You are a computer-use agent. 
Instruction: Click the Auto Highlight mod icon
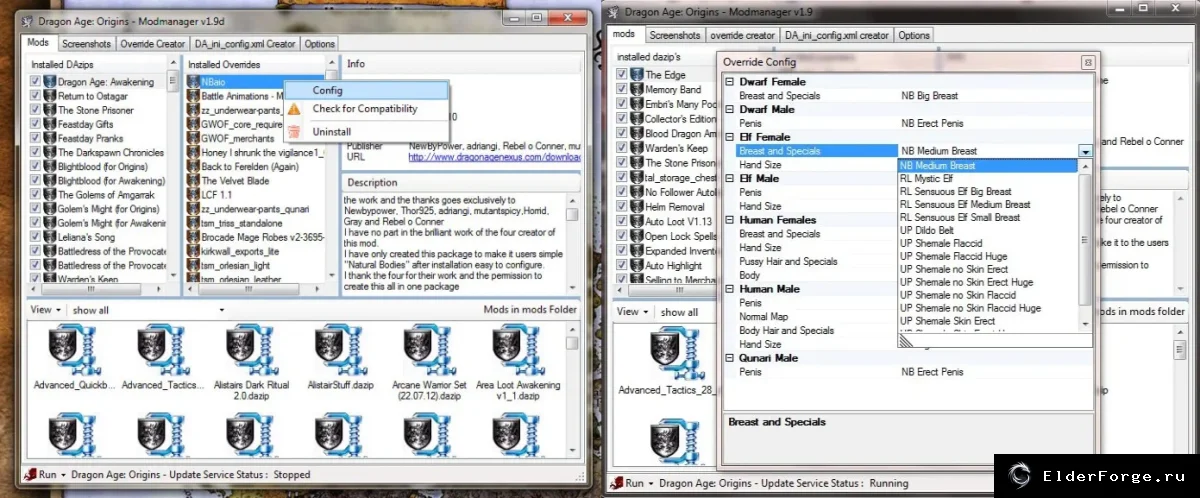coord(636,266)
